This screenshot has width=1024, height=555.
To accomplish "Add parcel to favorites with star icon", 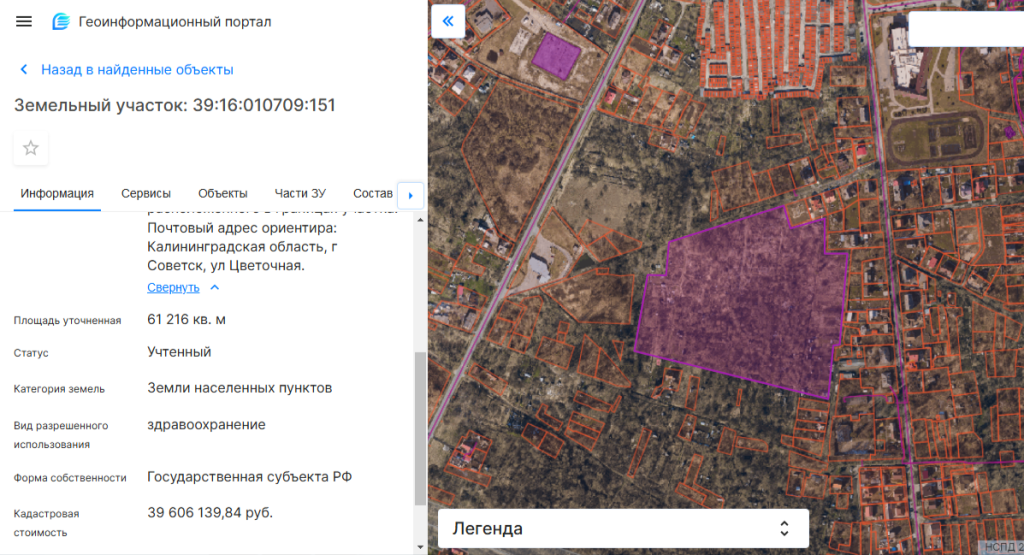I will coord(31,148).
